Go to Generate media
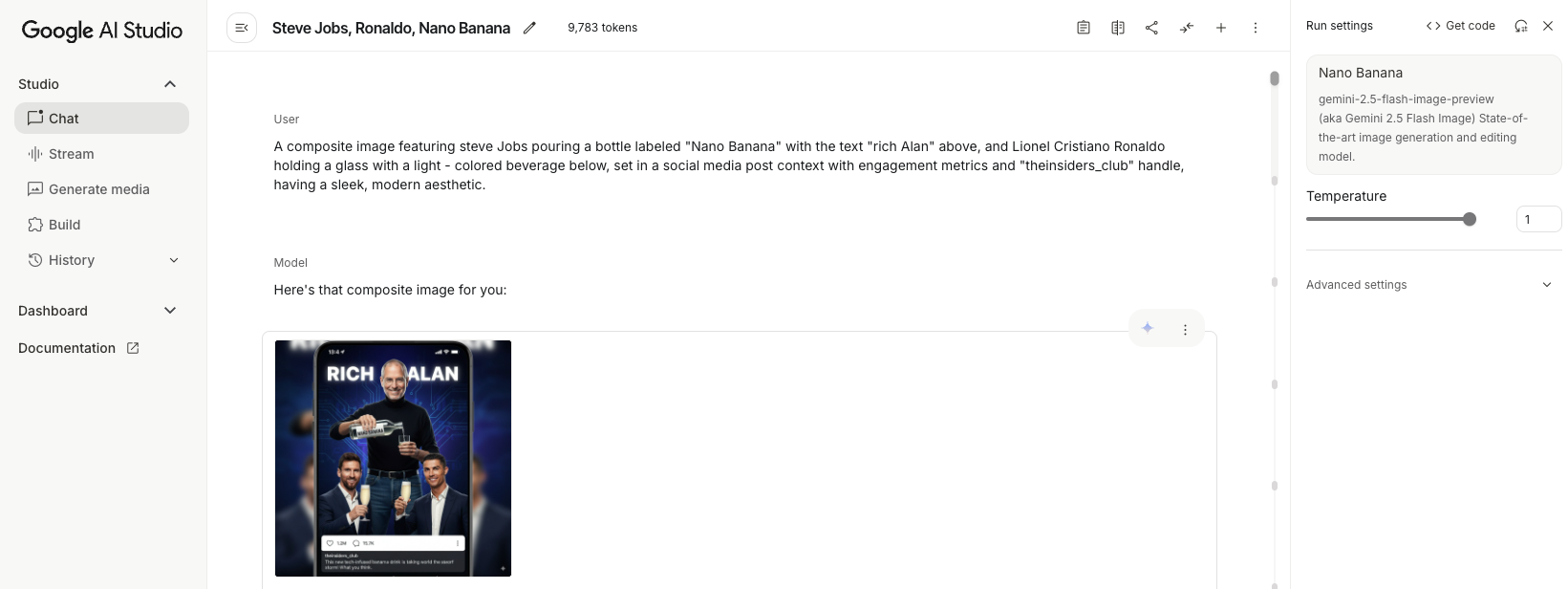The height and width of the screenshot is (589, 1568). click(x=101, y=189)
